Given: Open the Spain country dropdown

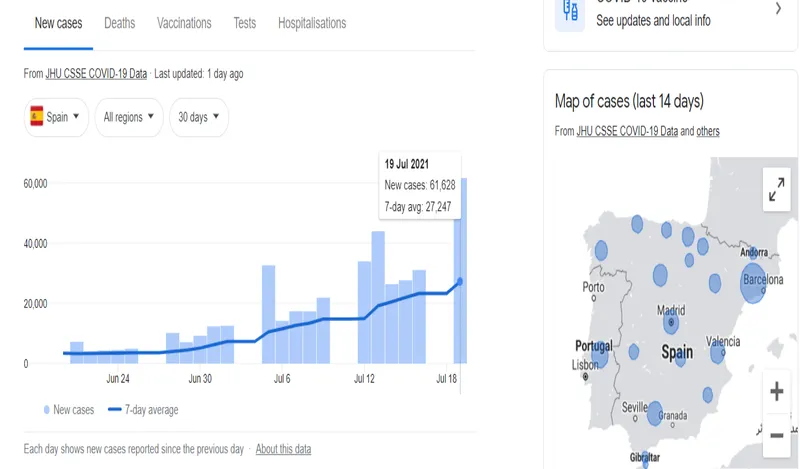Looking at the screenshot, I should [56, 117].
